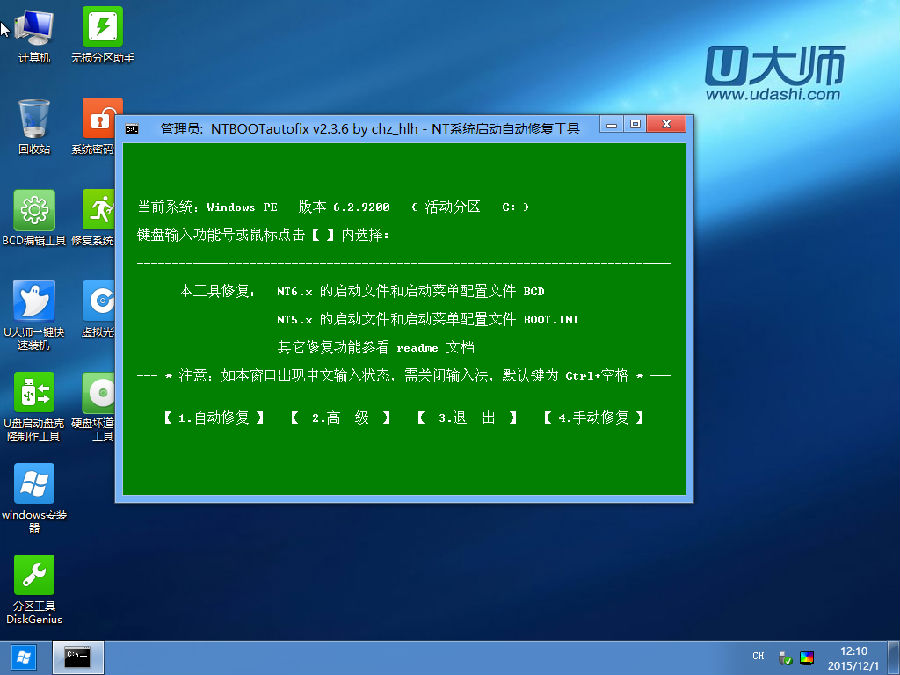Click the command prompt taskbar item
Image resolution: width=900 pixels, height=675 pixels.
point(79,657)
